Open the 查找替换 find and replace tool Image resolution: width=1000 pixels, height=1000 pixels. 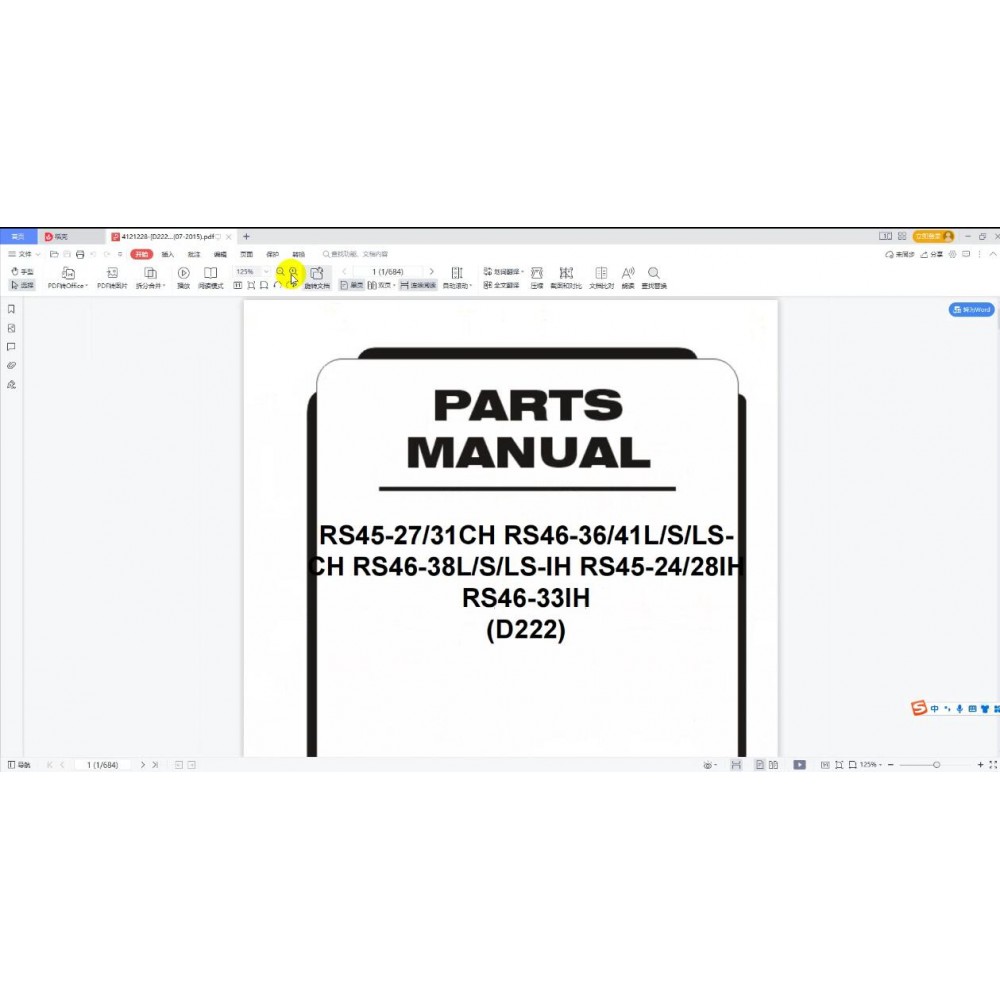point(652,277)
